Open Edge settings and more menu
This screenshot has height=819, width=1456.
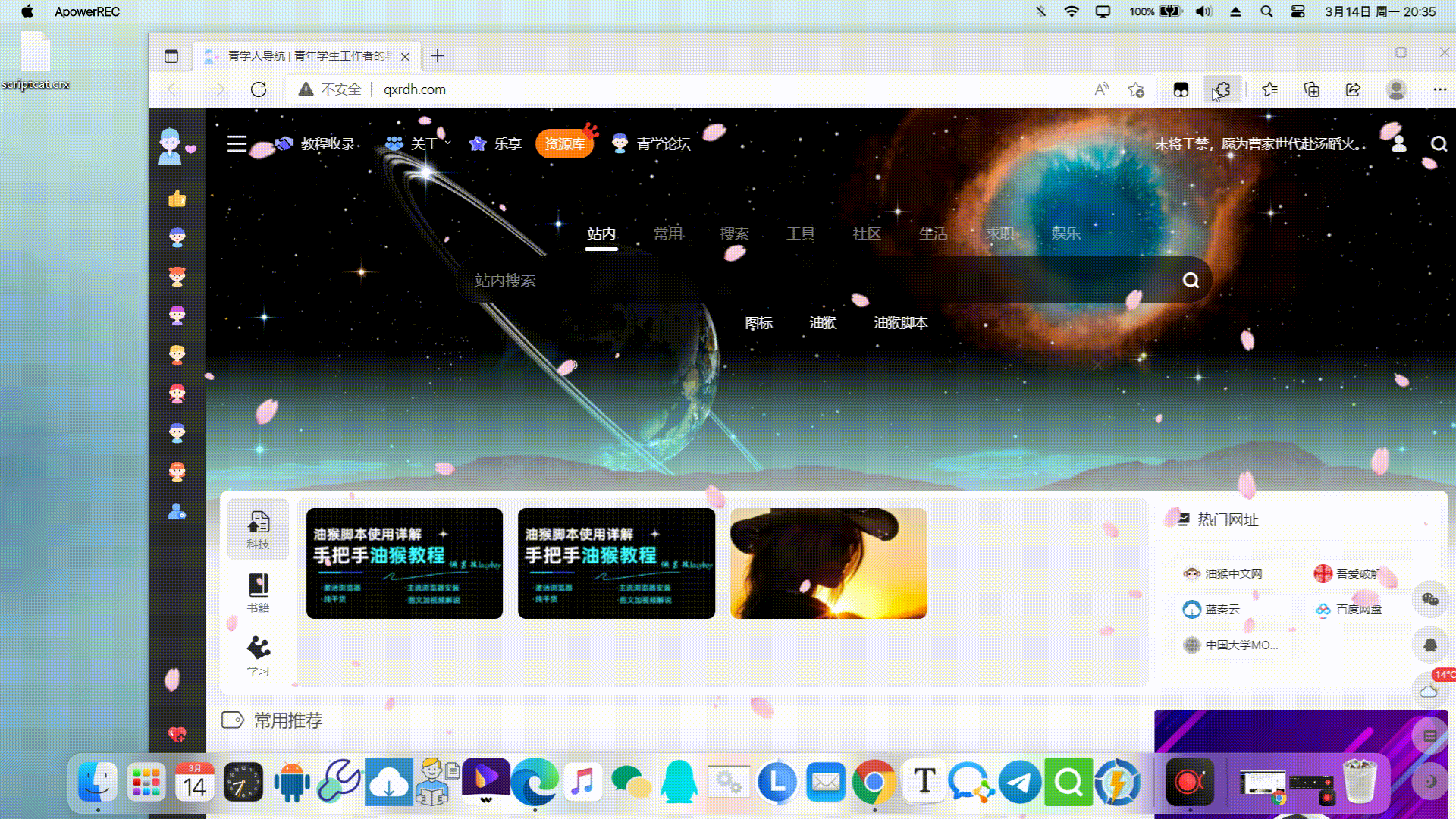(x=1439, y=89)
